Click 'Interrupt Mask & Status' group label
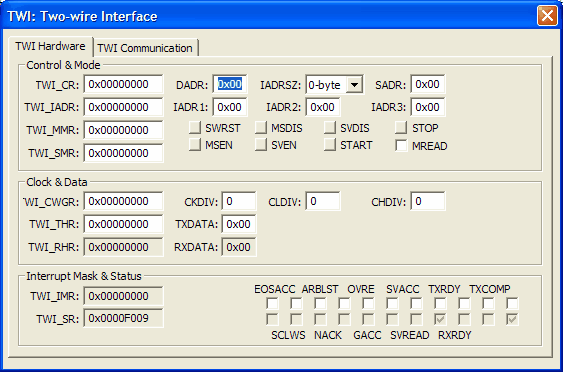This screenshot has width=563, height=372. 84,276
